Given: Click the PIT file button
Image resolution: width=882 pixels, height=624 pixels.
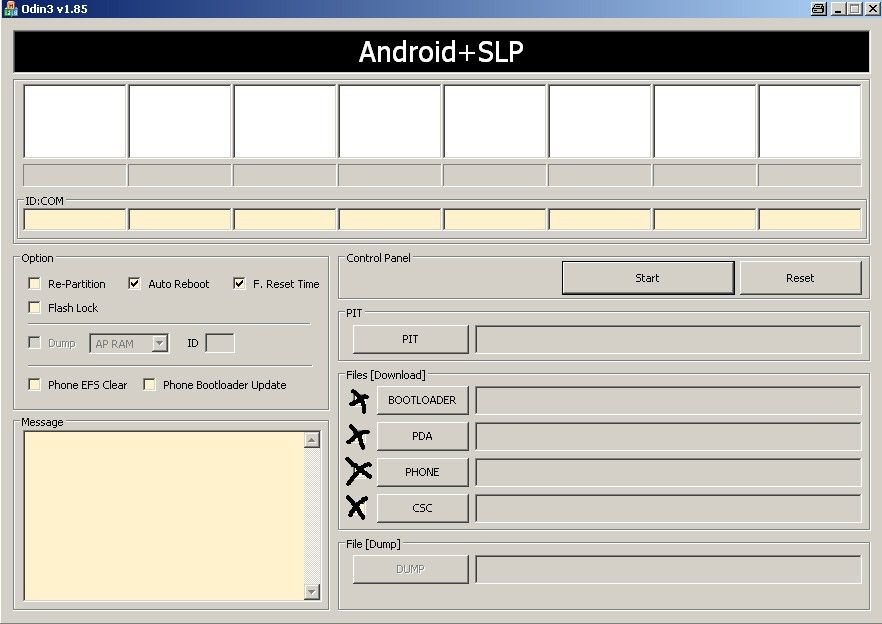Looking at the screenshot, I should [x=410, y=339].
